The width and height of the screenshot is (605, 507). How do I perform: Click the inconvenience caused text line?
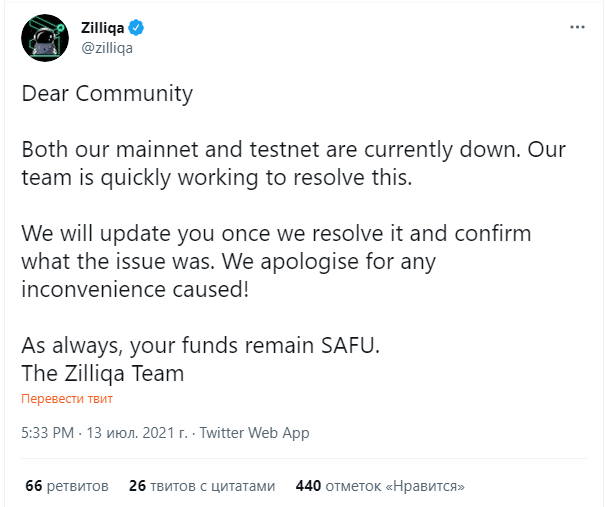click(x=135, y=289)
